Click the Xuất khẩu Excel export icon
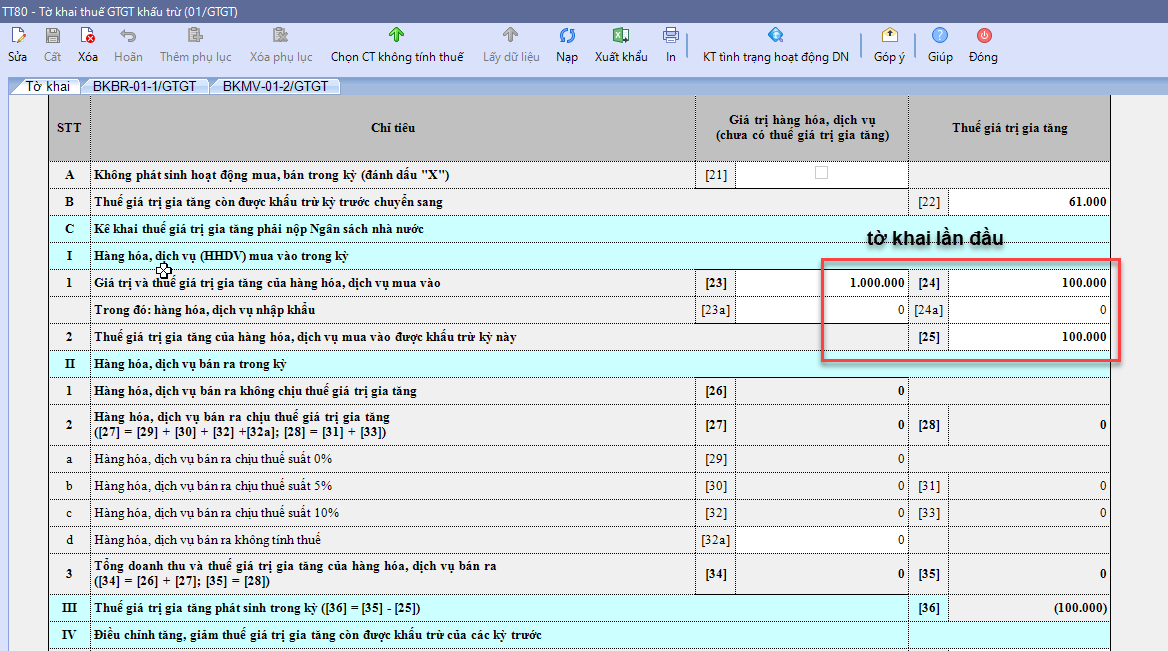The width and height of the screenshot is (1168, 651). click(620, 36)
